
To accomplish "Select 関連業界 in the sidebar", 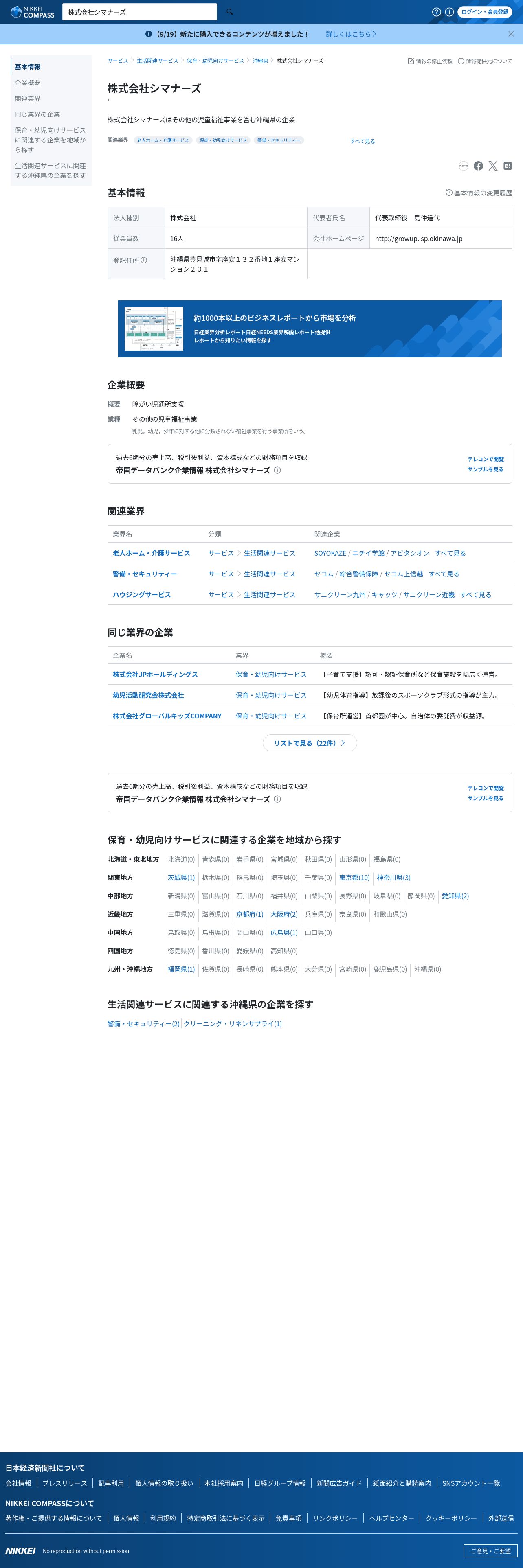I will (27, 99).
